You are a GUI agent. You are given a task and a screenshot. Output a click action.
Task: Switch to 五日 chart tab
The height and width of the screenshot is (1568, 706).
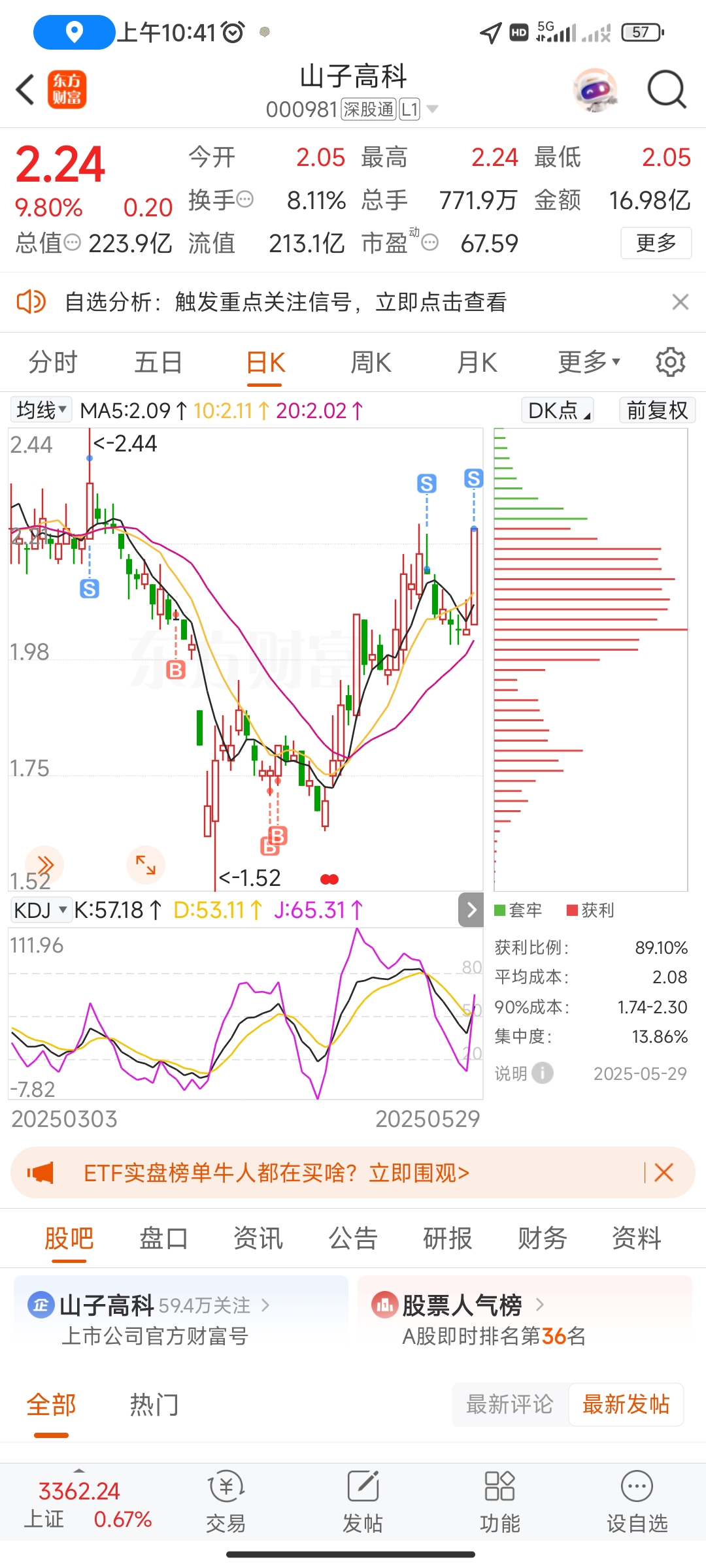pyautogui.click(x=159, y=361)
